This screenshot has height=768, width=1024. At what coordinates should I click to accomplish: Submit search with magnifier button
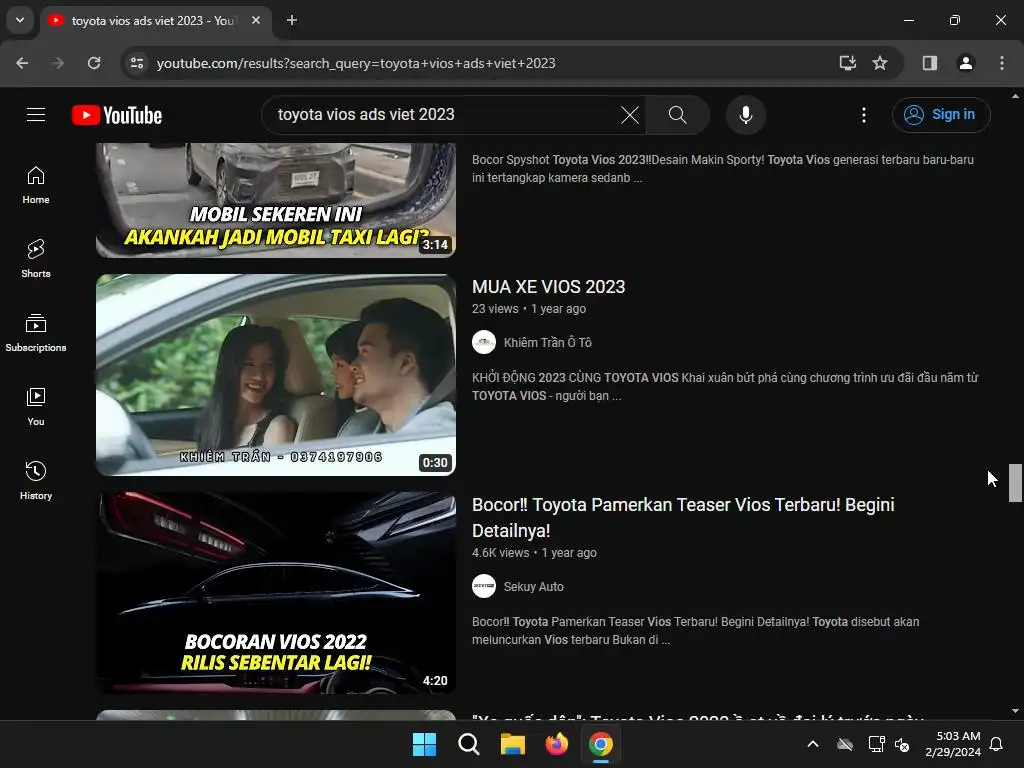[677, 115]
